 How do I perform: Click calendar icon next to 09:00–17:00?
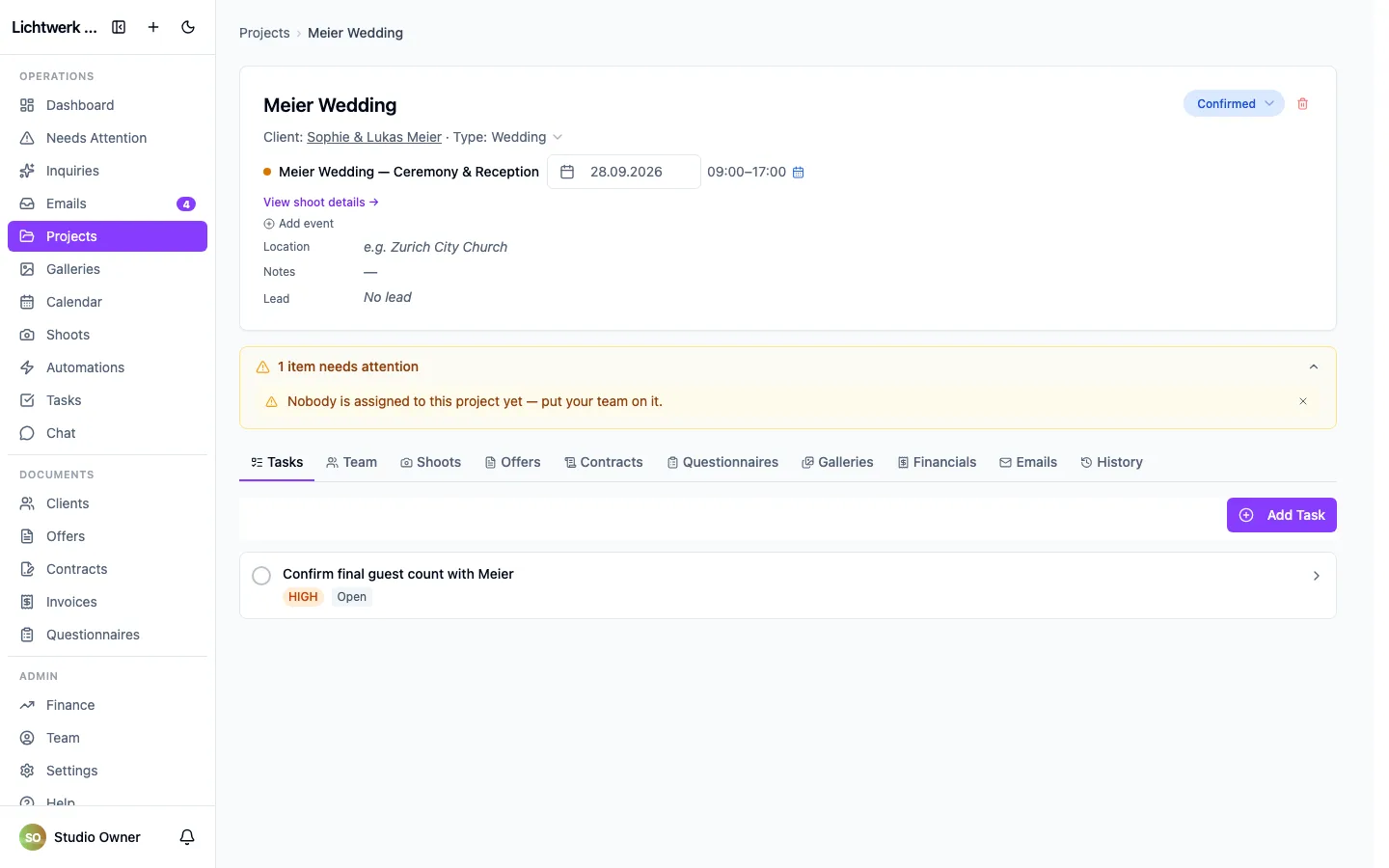tap(798, 173)
